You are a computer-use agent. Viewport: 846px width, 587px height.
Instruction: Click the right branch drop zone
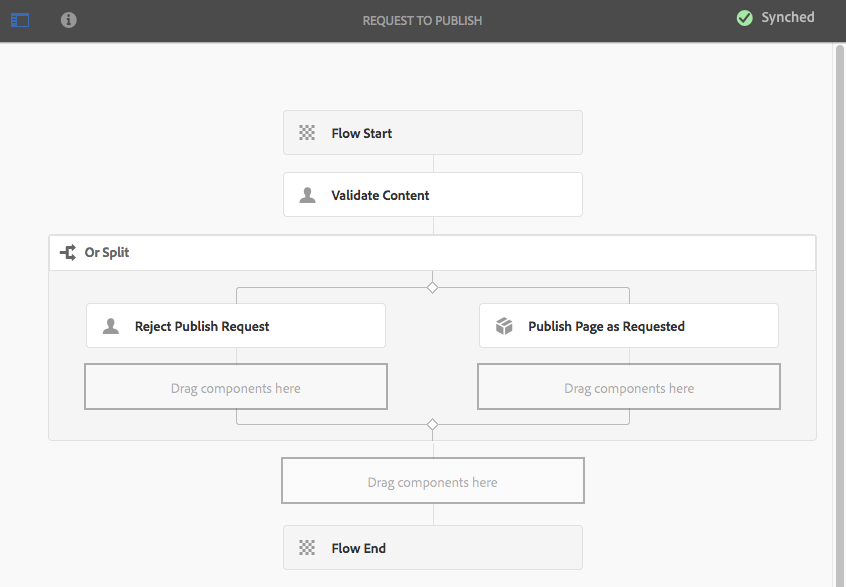628,387
